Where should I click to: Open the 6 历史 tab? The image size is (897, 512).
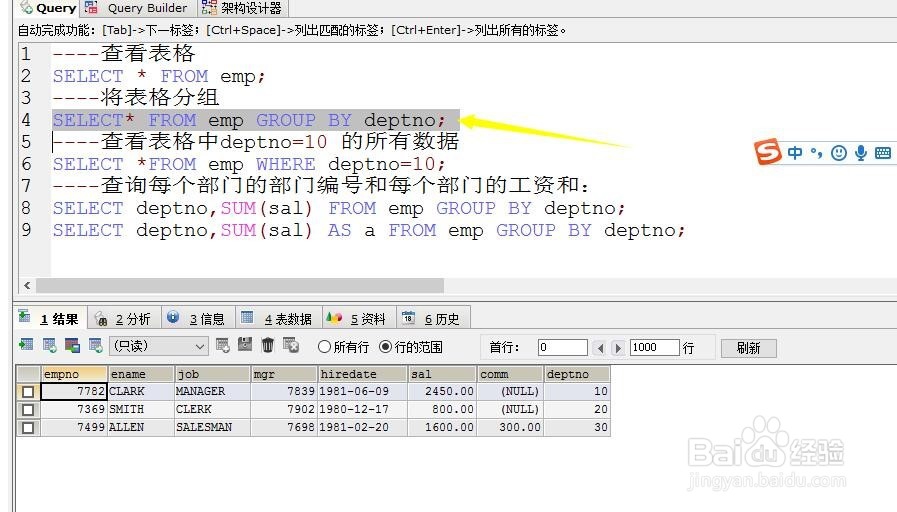click(x=433, y=319)
